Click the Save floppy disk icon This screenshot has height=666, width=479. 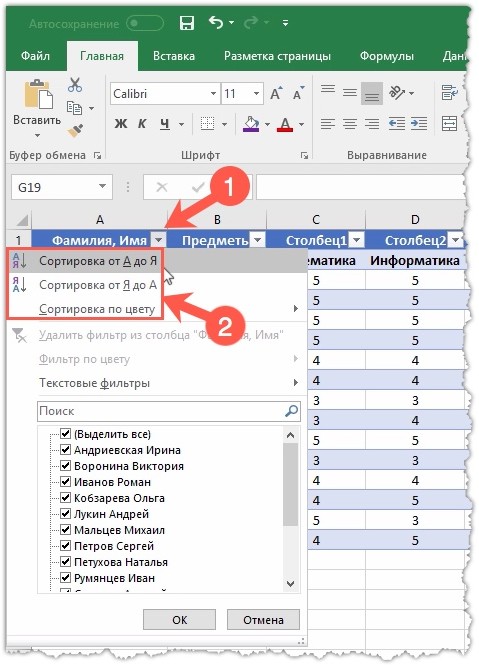point(186,23)
